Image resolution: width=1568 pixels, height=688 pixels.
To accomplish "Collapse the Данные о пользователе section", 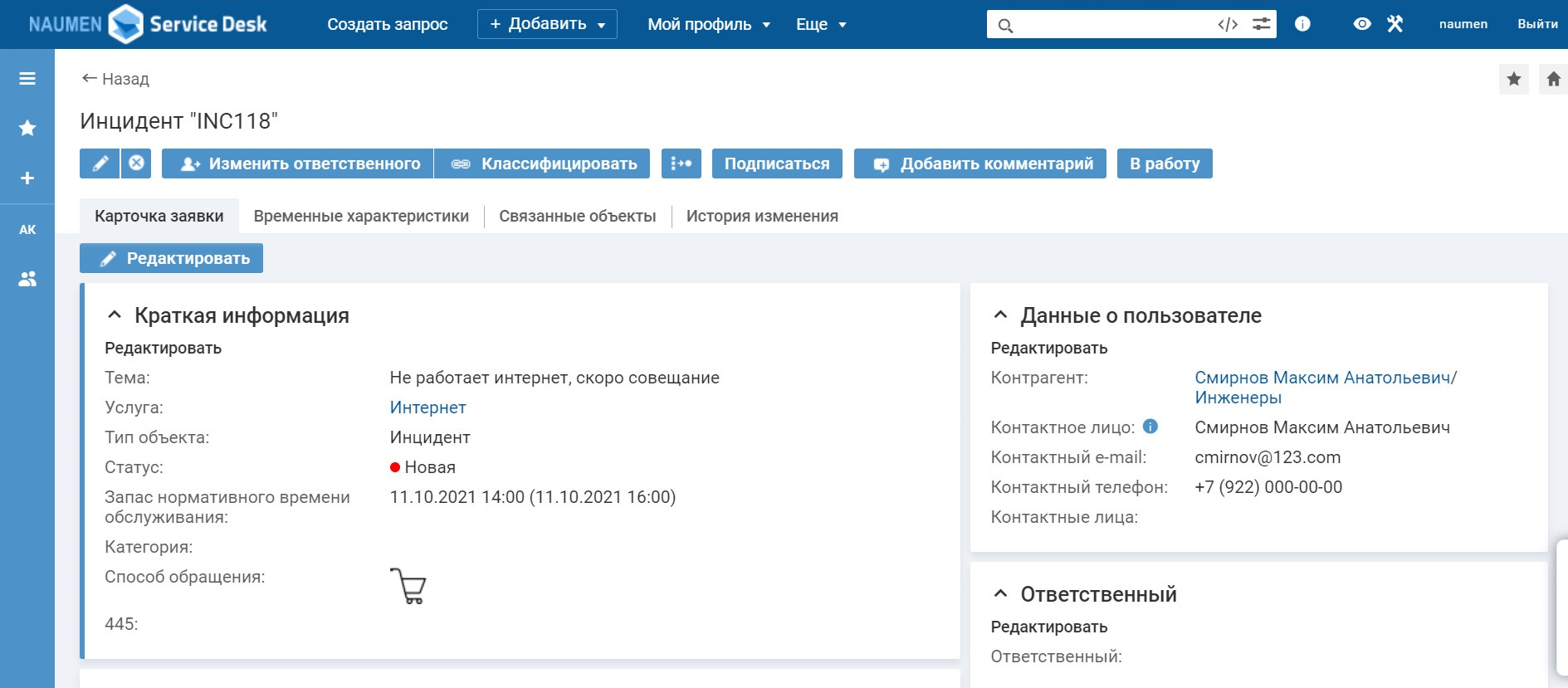I will 1000,315.
